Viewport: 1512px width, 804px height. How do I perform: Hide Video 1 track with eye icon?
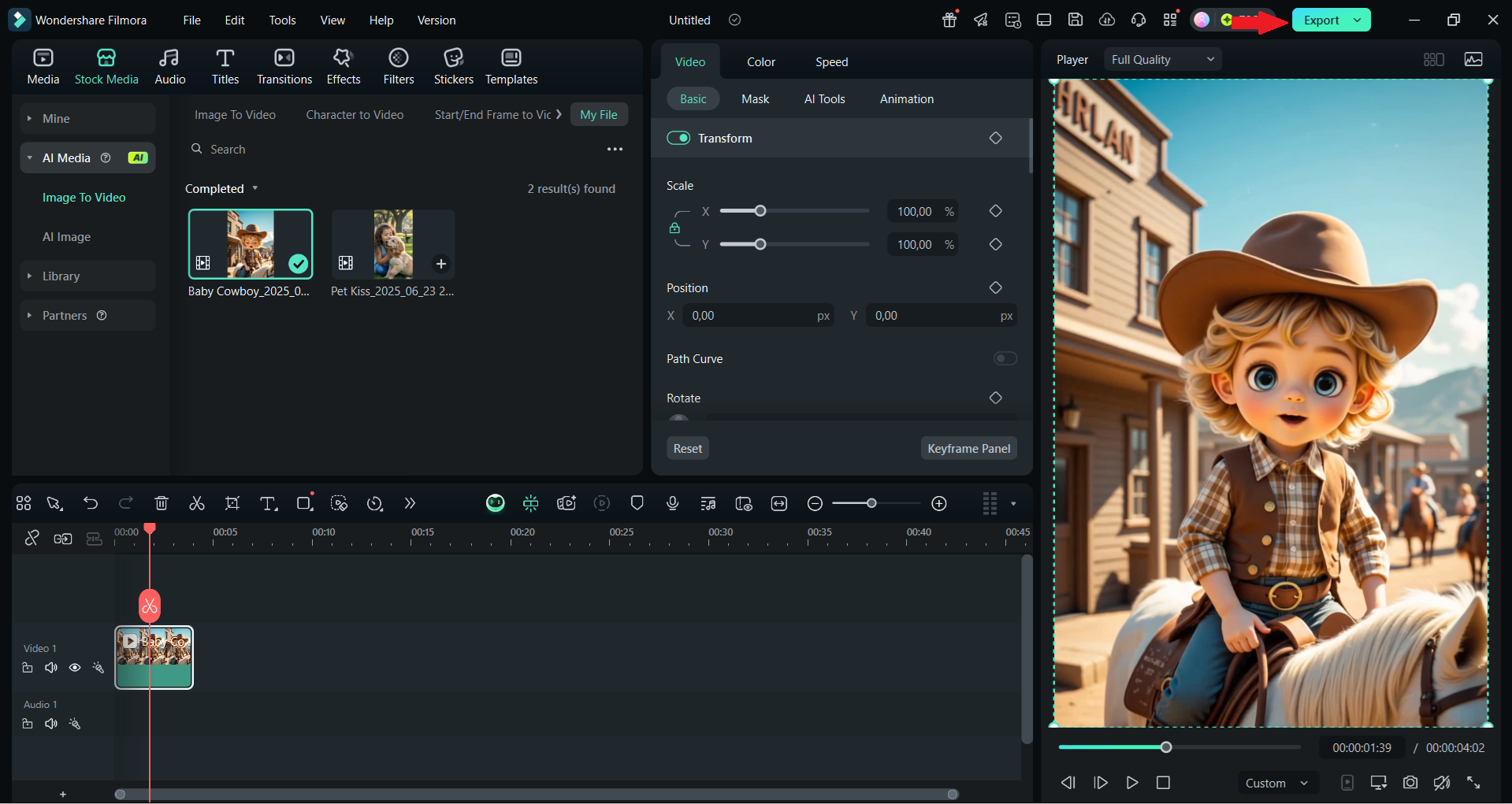click(x=75, y=668)
